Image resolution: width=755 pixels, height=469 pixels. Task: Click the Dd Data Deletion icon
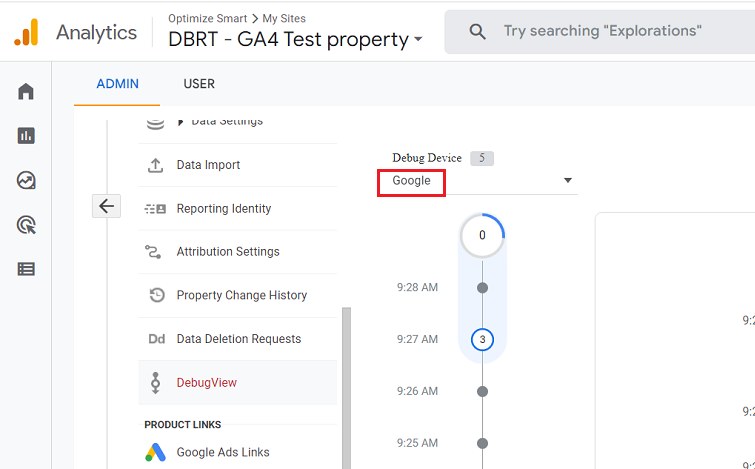tap(156, 339)
